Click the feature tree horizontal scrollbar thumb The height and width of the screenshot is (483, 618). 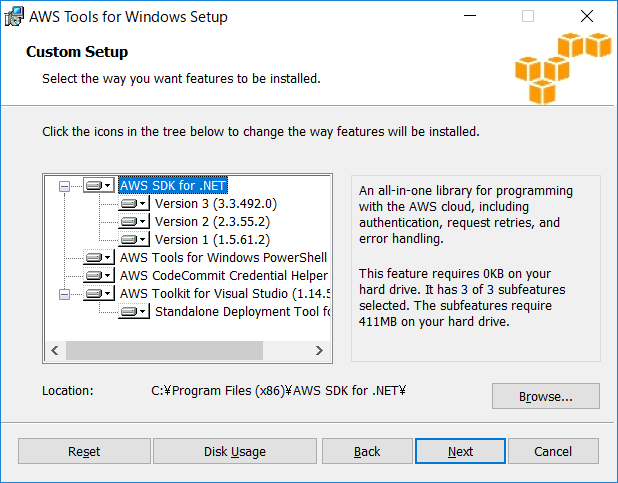(164, 351)
